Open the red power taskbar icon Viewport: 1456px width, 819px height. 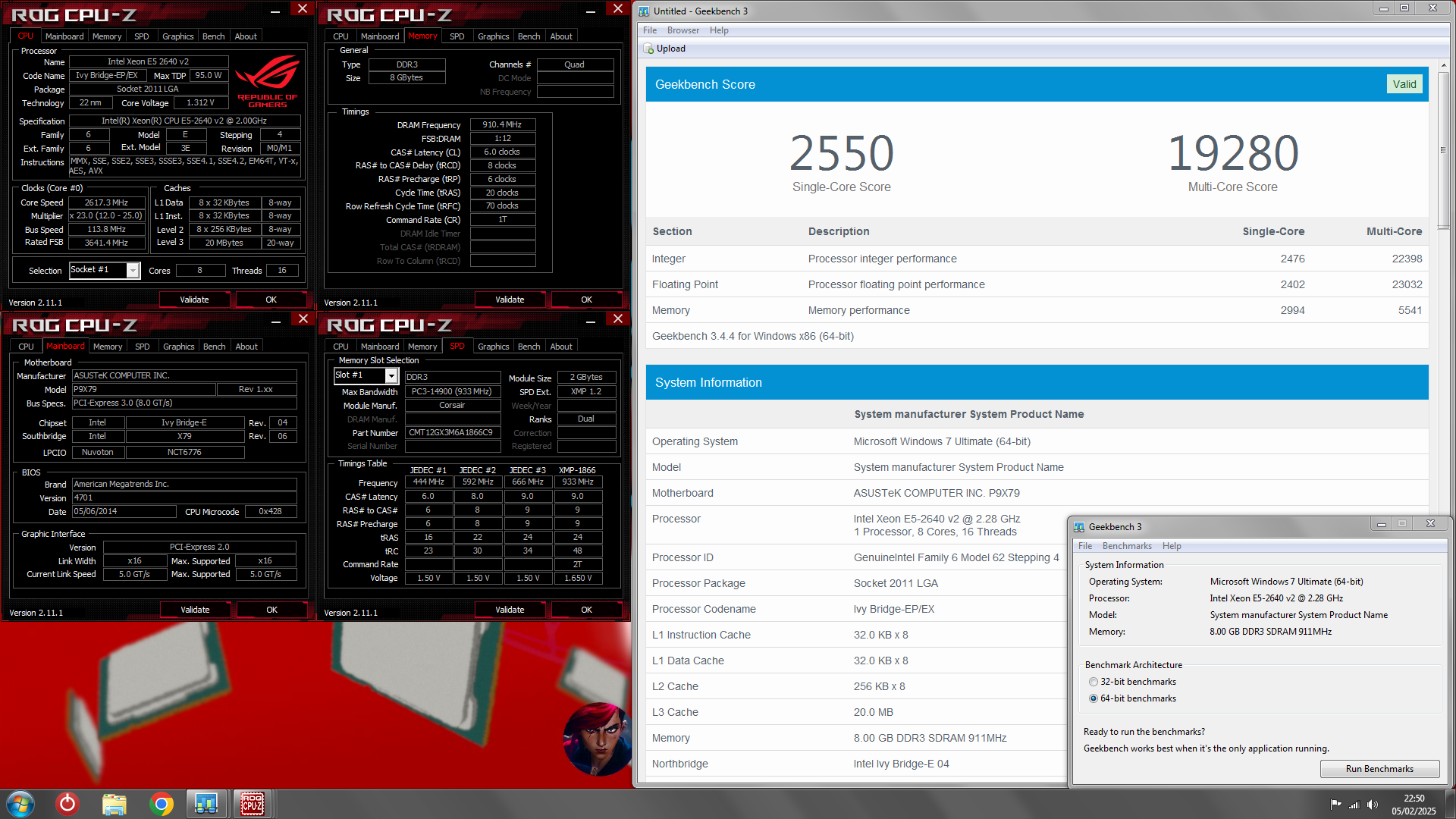click(67, 804)
